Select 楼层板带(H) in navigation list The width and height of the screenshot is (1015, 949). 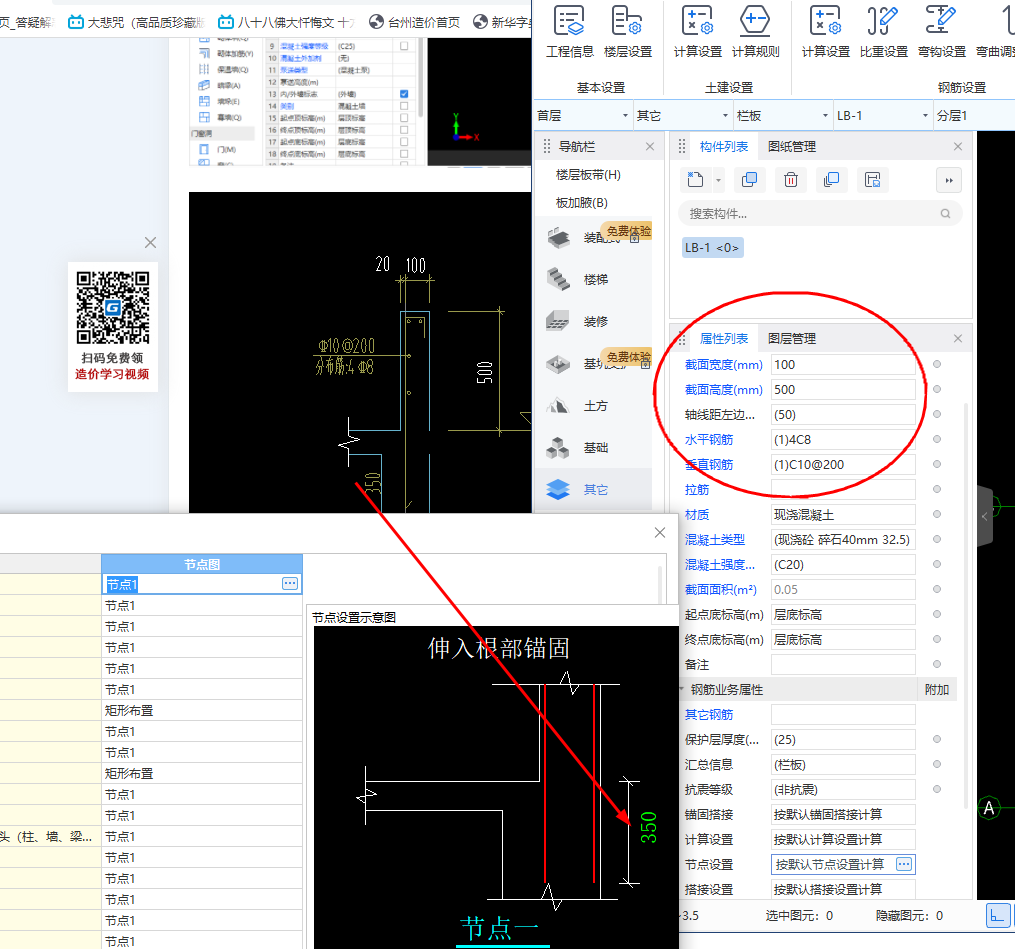[x=588, y=175]
